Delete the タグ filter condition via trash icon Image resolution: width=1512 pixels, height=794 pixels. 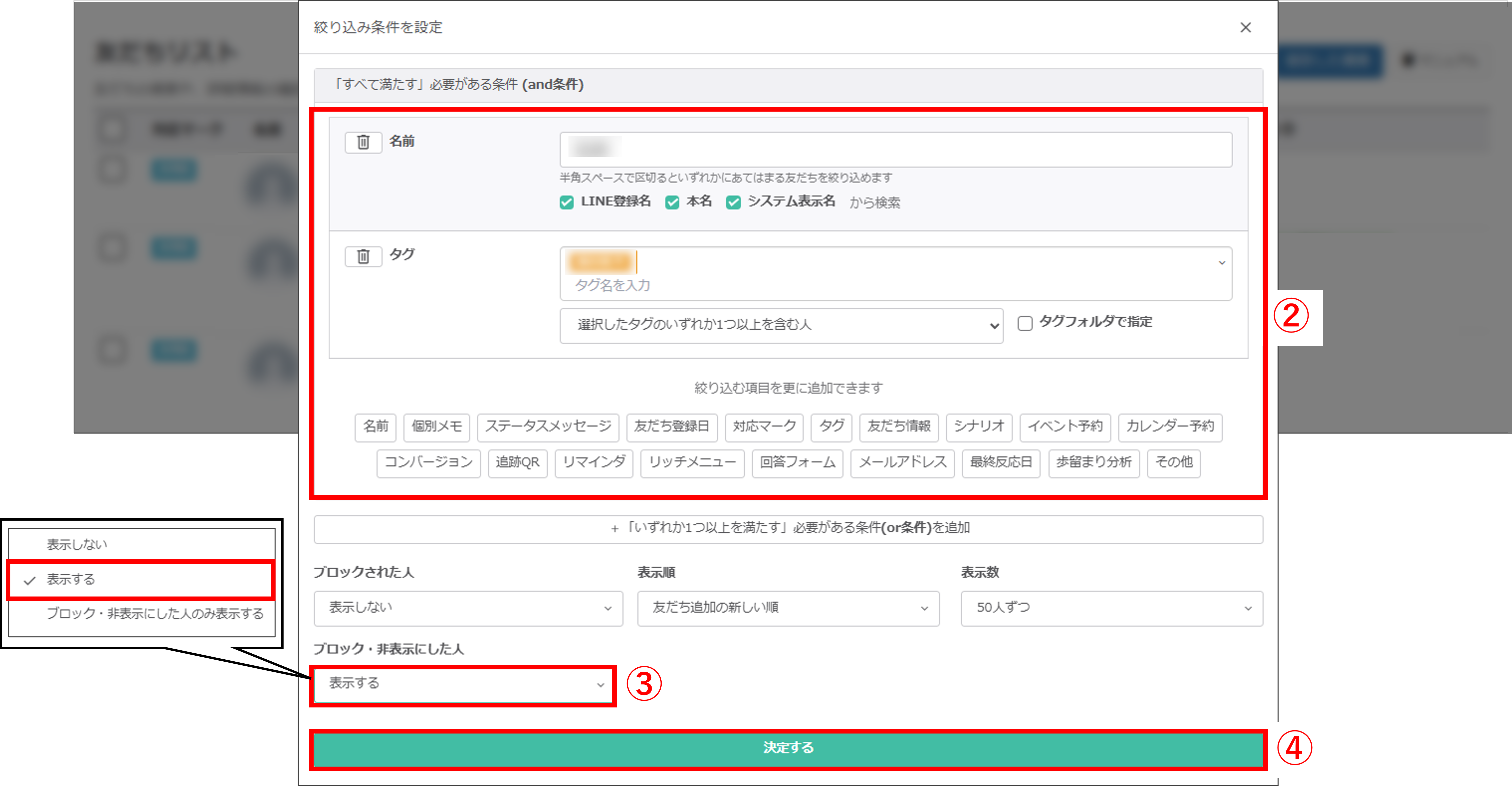click(363, 257)
